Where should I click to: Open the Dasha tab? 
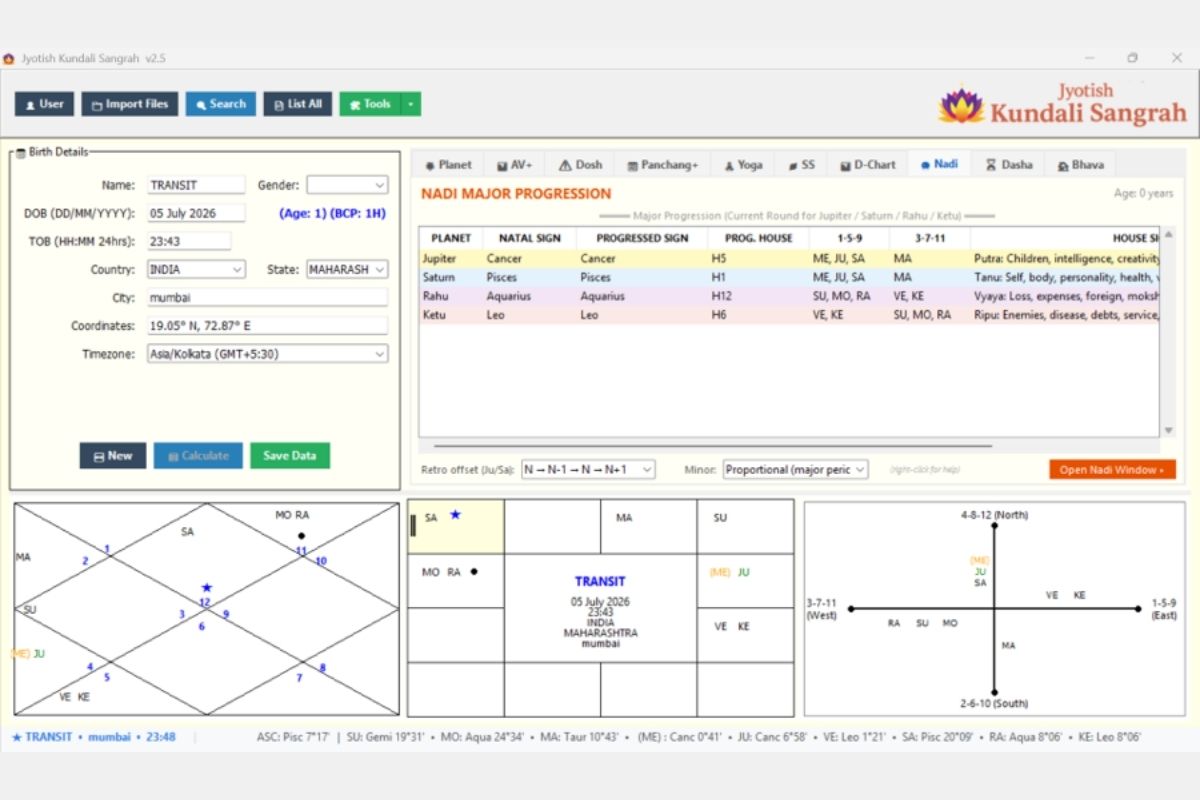click(x=1009, y=165)
